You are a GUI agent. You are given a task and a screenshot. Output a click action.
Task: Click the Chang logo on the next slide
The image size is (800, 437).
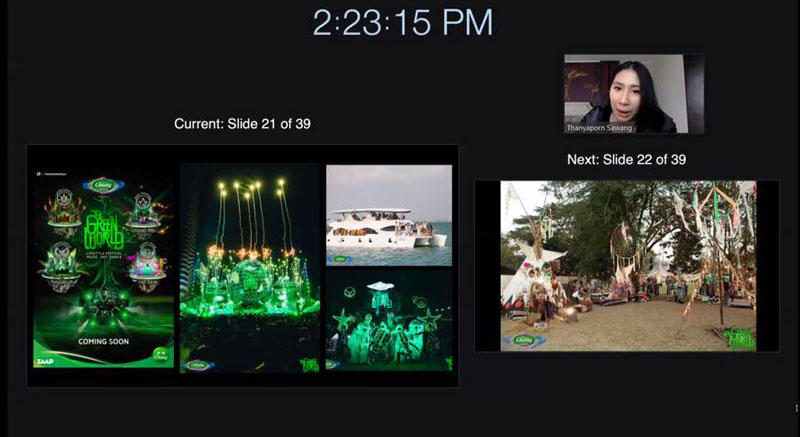pos(524,340)
